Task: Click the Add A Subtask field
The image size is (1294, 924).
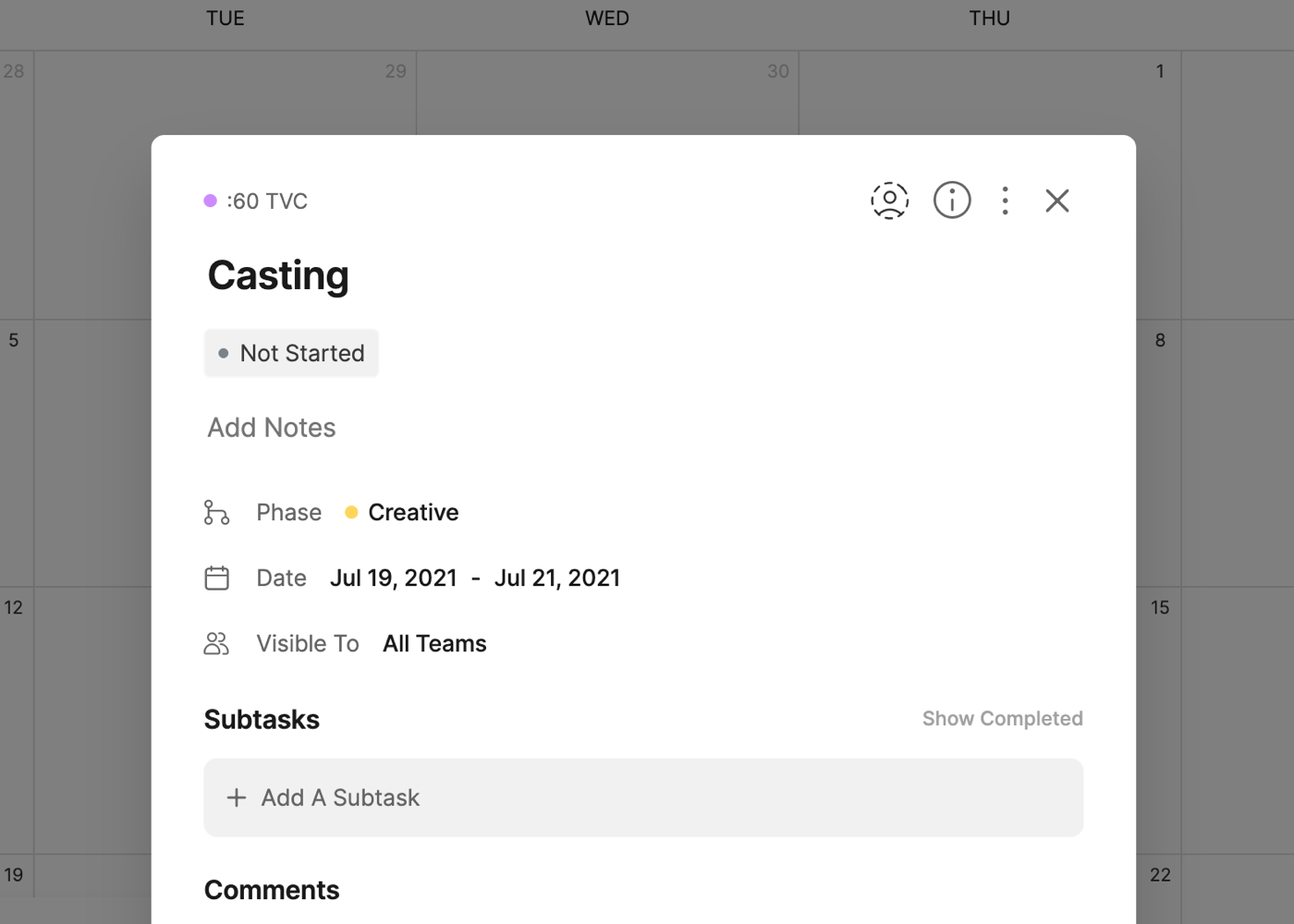Action: point(643,797)
